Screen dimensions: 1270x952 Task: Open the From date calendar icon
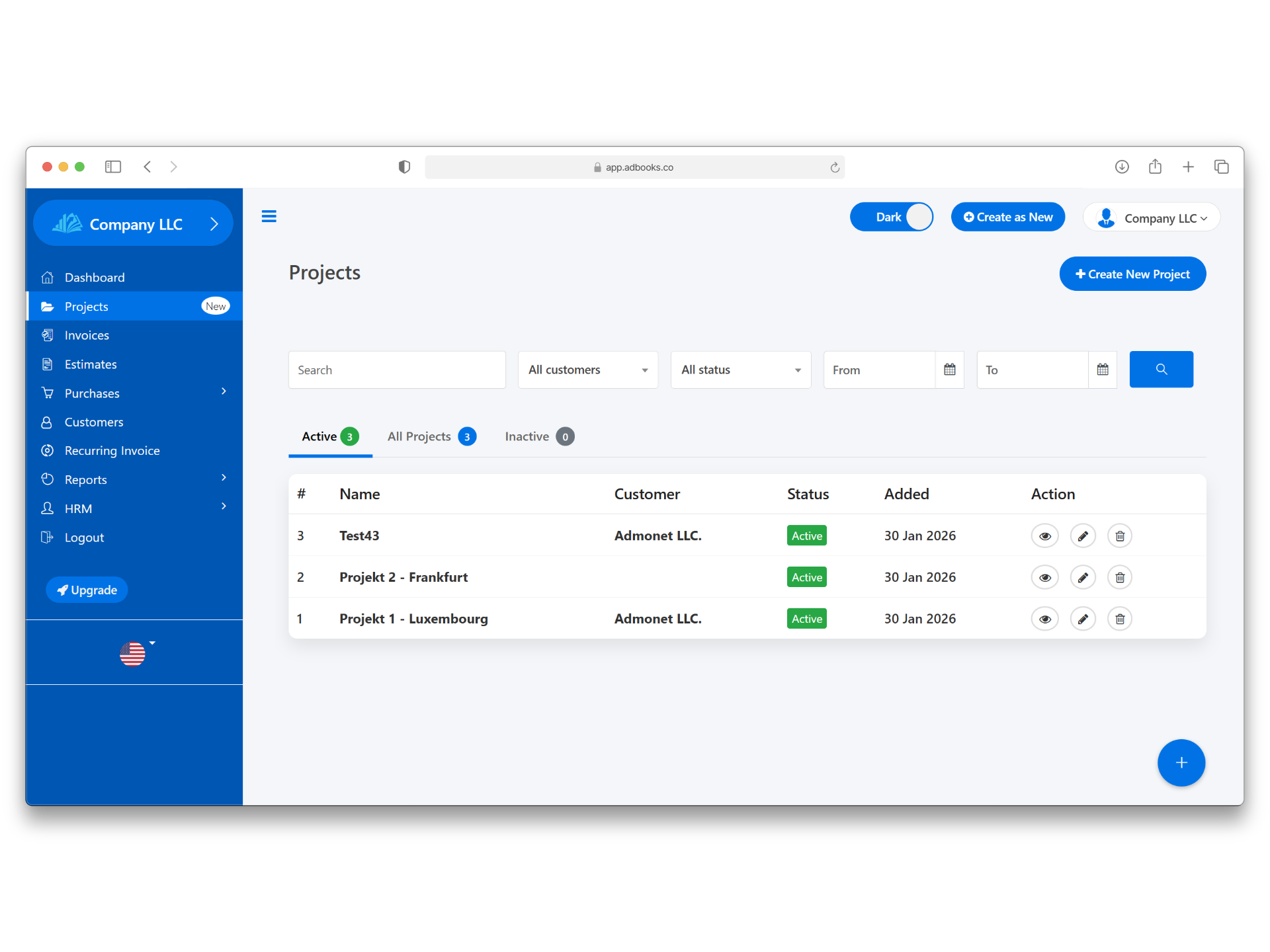(x=949, y=370)
